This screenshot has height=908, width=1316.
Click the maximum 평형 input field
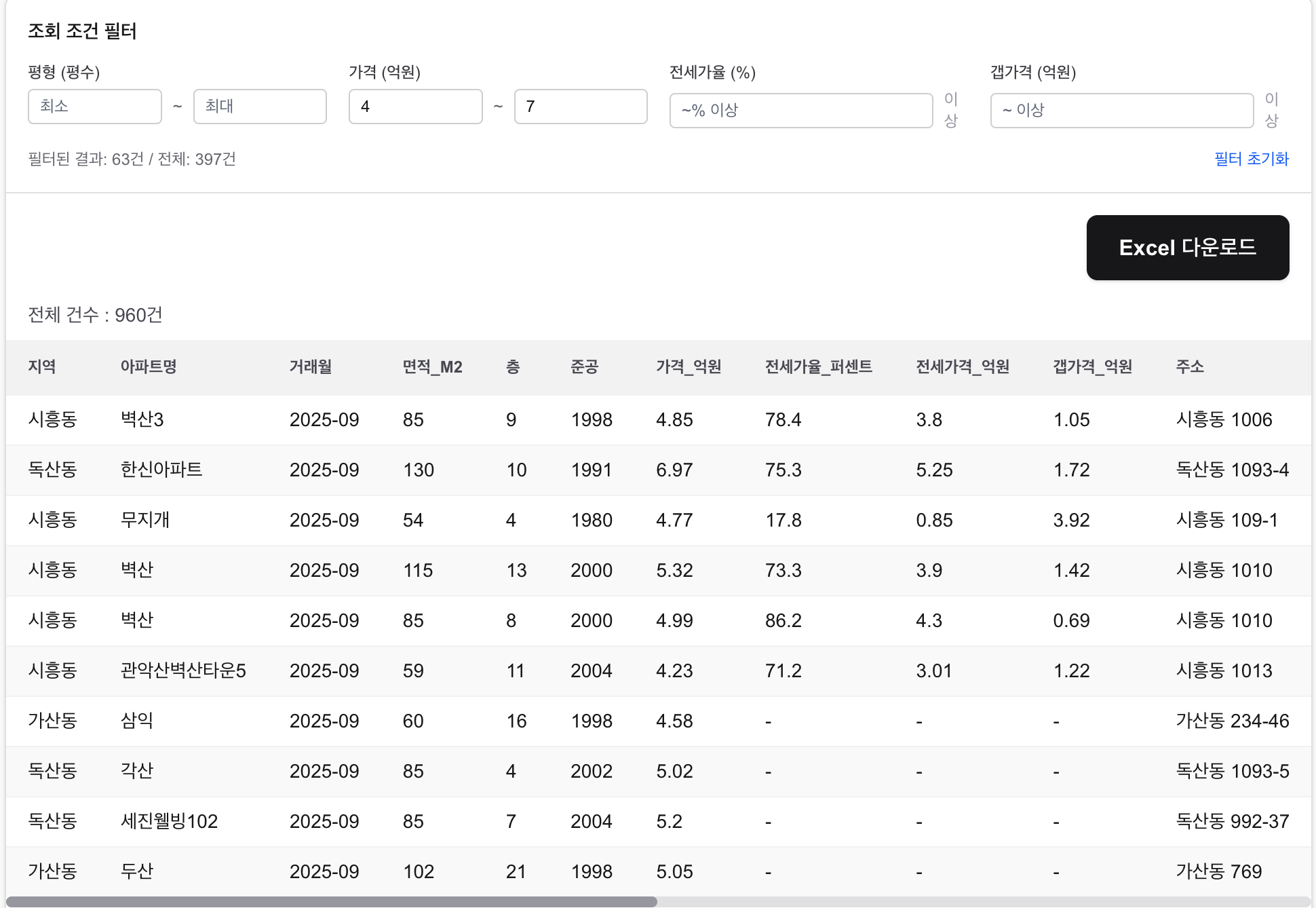pyautogui.click(x=260, y=107)
